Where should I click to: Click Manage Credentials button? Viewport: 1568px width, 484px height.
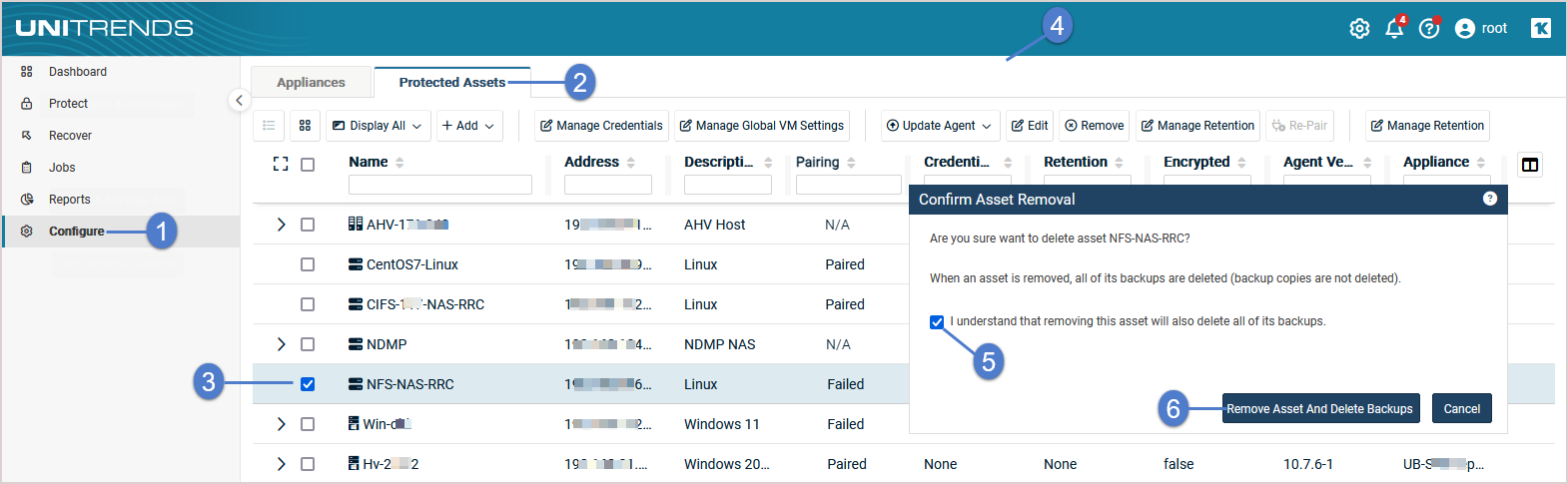point(601,126)
